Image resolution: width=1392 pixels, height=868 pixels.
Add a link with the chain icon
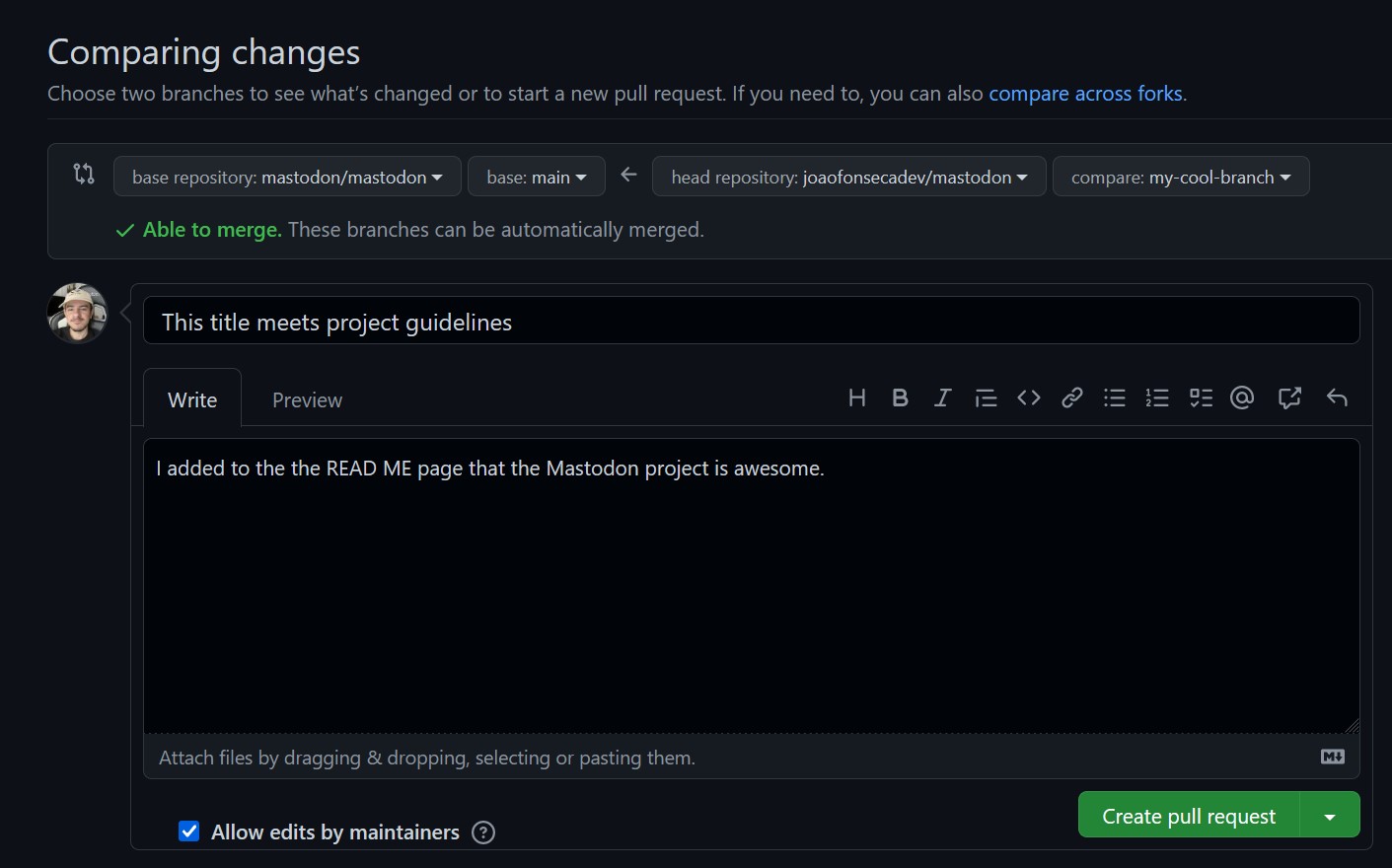coord(1071,398)
